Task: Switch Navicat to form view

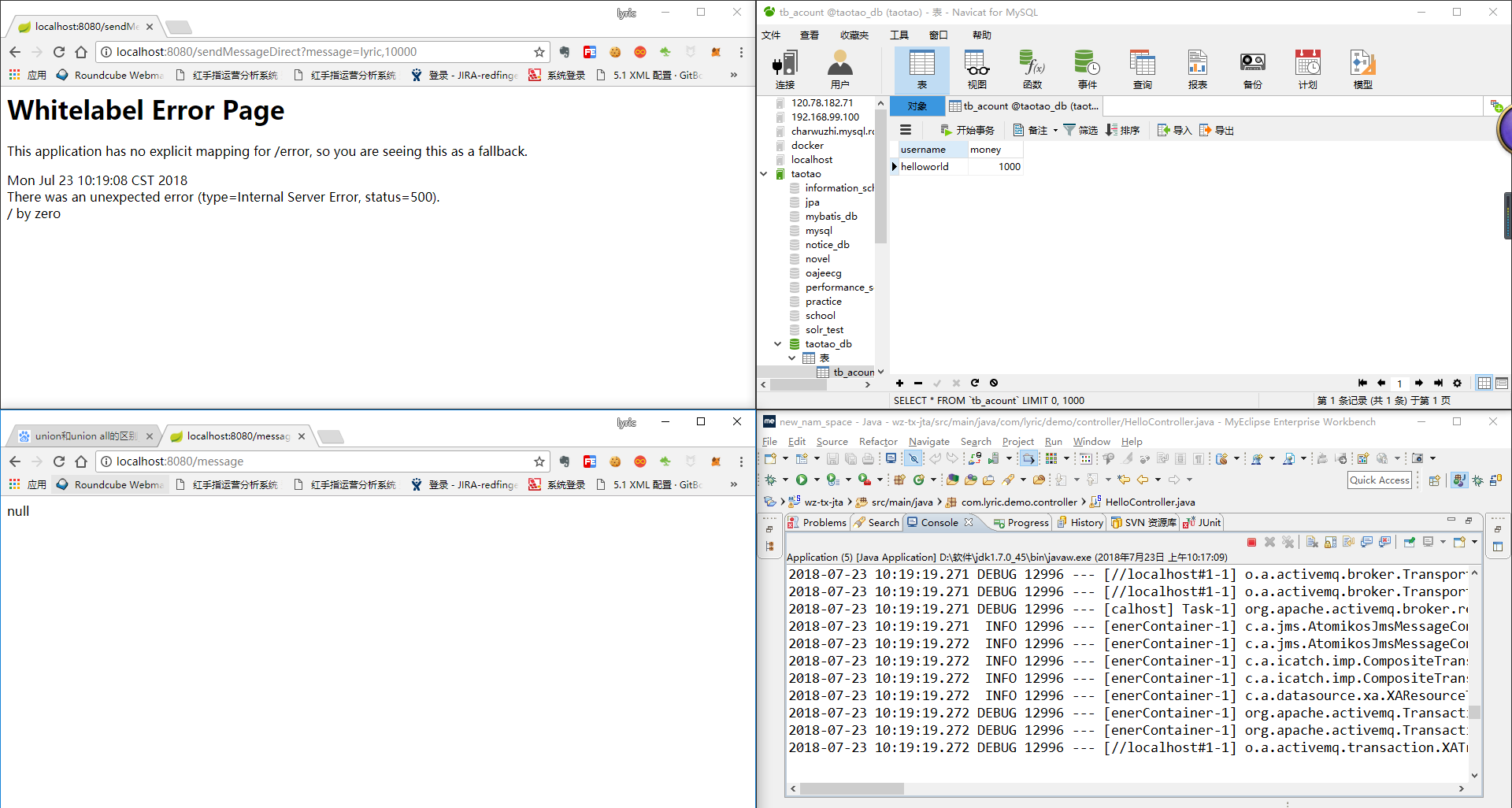Action: pos(1502,383)
